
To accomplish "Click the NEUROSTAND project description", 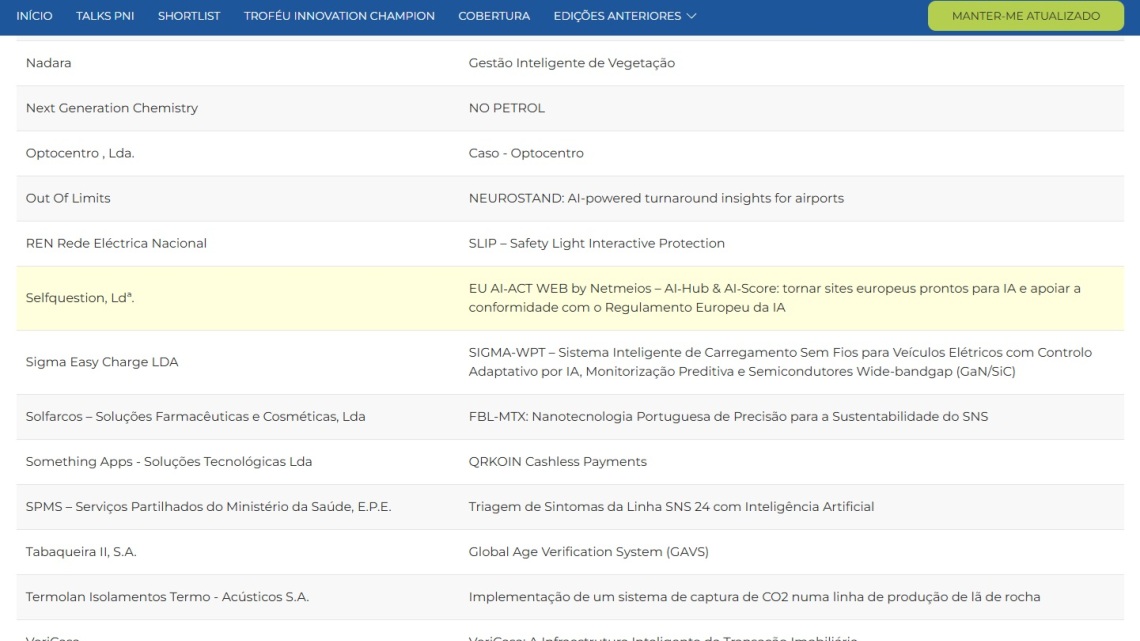I will click(x=656, y=198).
